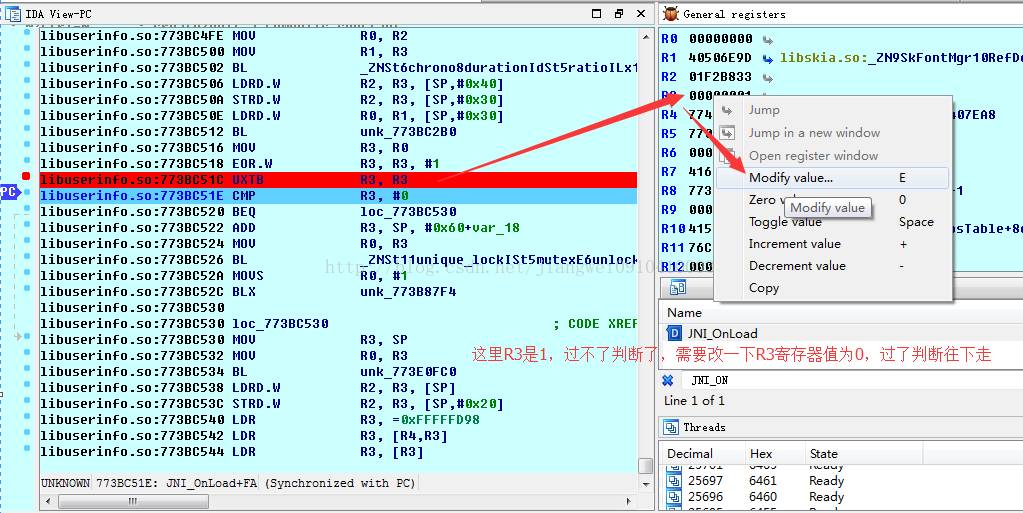This screenshot has width=1023, height=513.
Task: Choose Increment value from the context menu
Action: pos(832,244)
